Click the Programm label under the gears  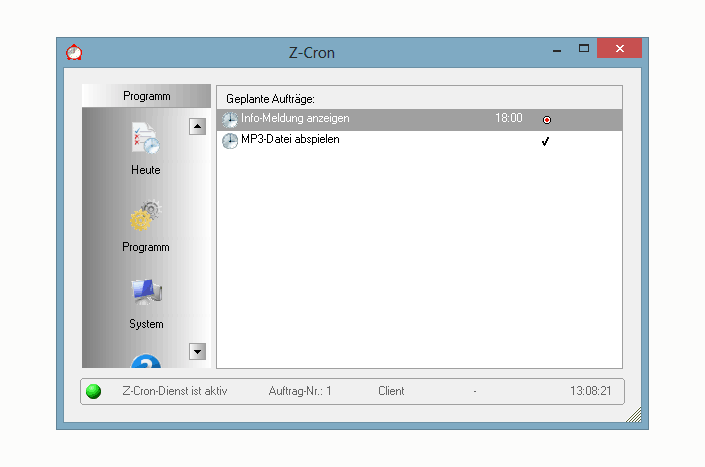(146, 247)
